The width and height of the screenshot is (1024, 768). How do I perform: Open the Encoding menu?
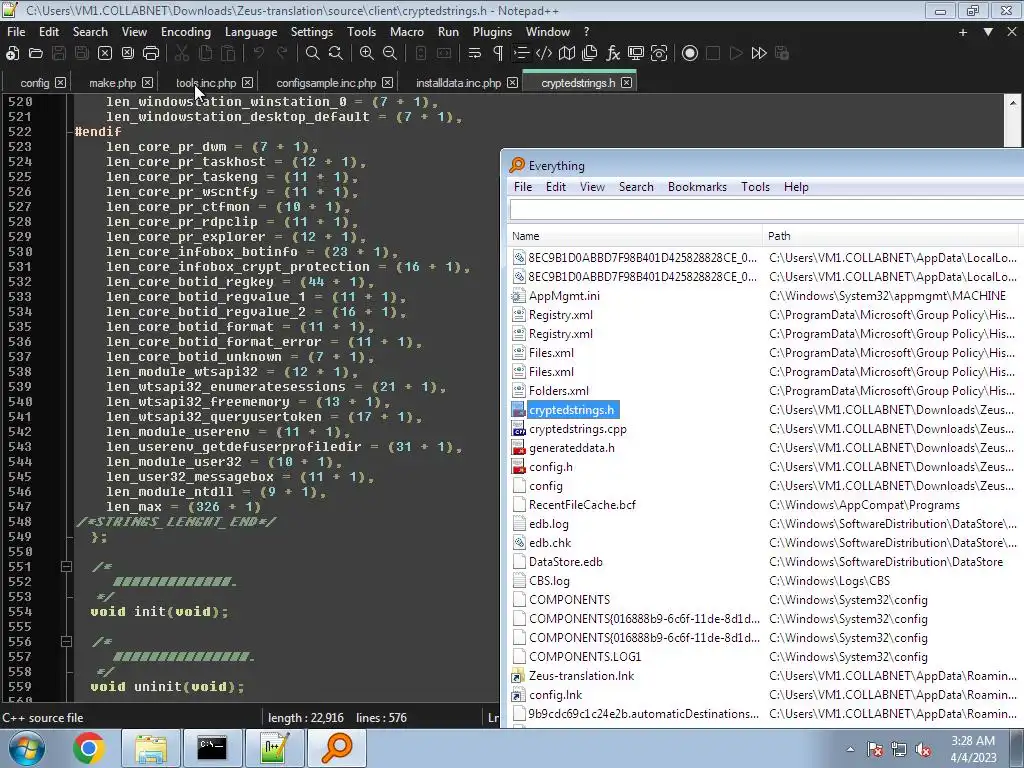[x=186, y=31]
